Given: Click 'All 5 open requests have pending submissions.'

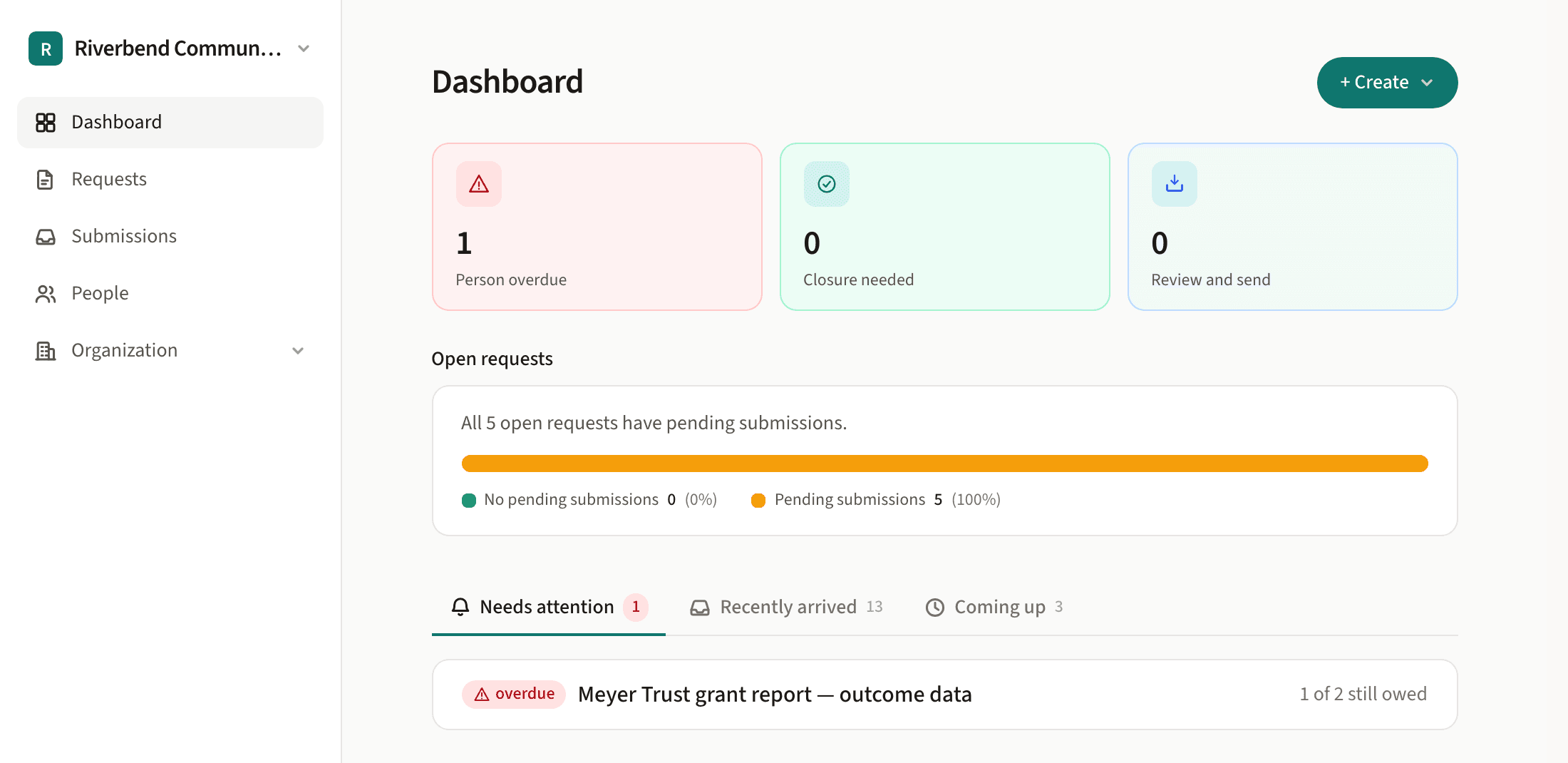Looking at the screenshot, I should (x=654, y=423).
